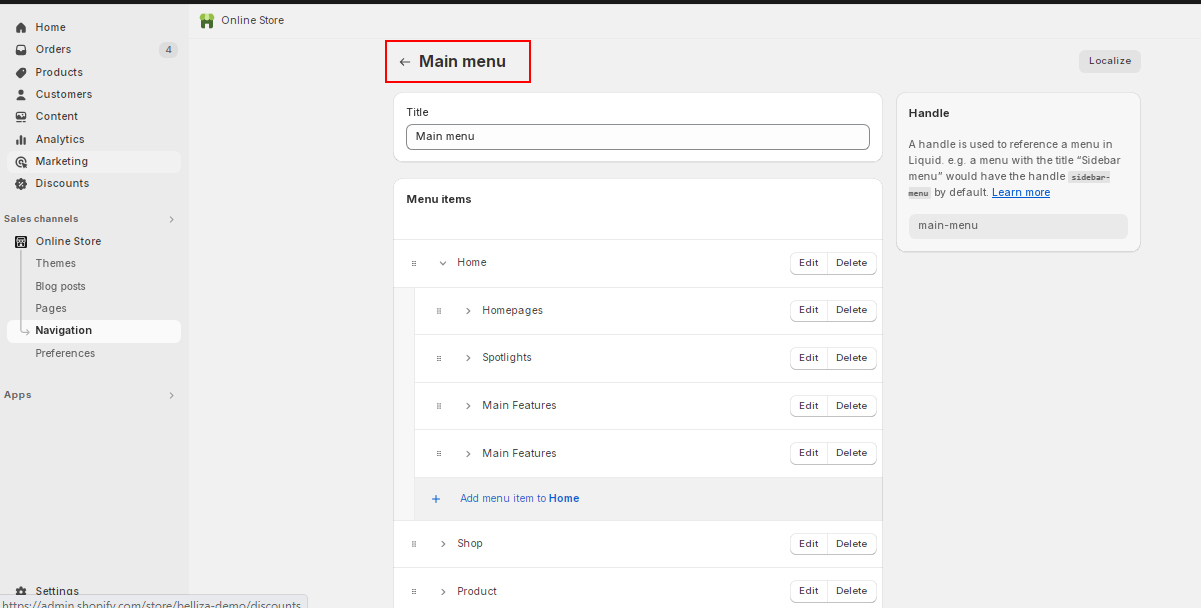
Task: Click the plus icon to add menu item
Action: pos(436,498)
